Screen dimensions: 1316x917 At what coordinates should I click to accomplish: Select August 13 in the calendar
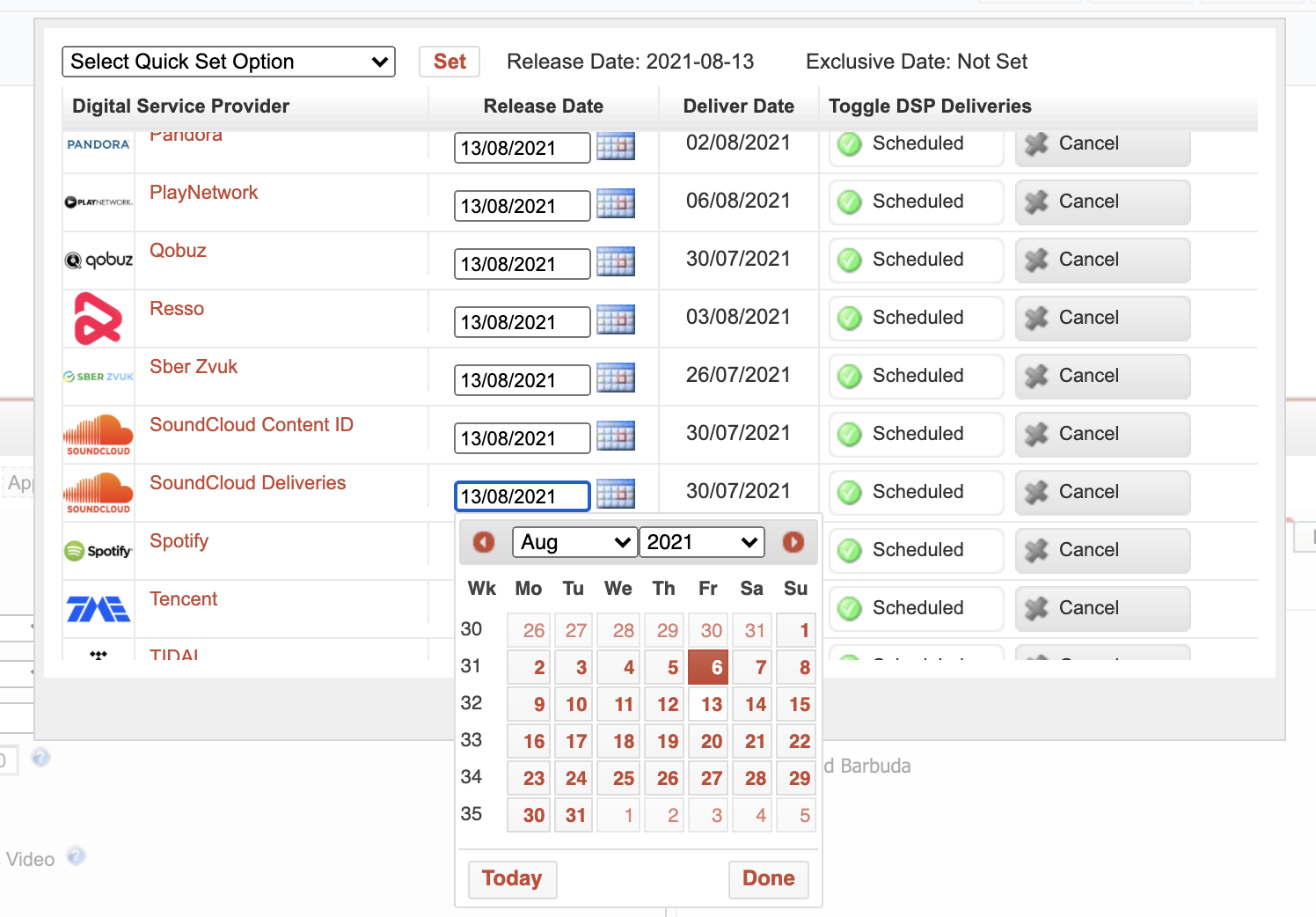click(x=710, y=705)
